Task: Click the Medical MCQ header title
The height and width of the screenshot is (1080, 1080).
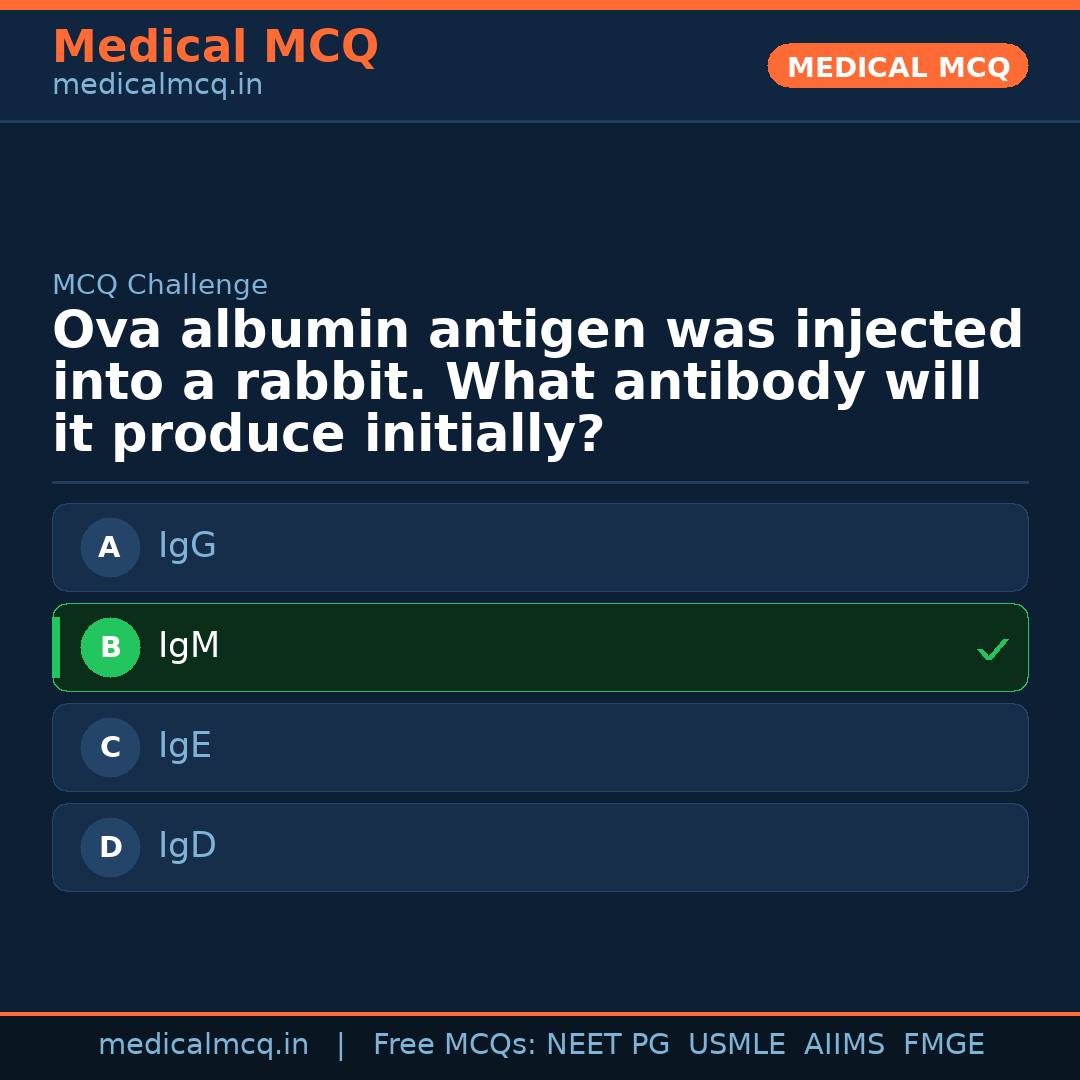Action: [215, 47]
